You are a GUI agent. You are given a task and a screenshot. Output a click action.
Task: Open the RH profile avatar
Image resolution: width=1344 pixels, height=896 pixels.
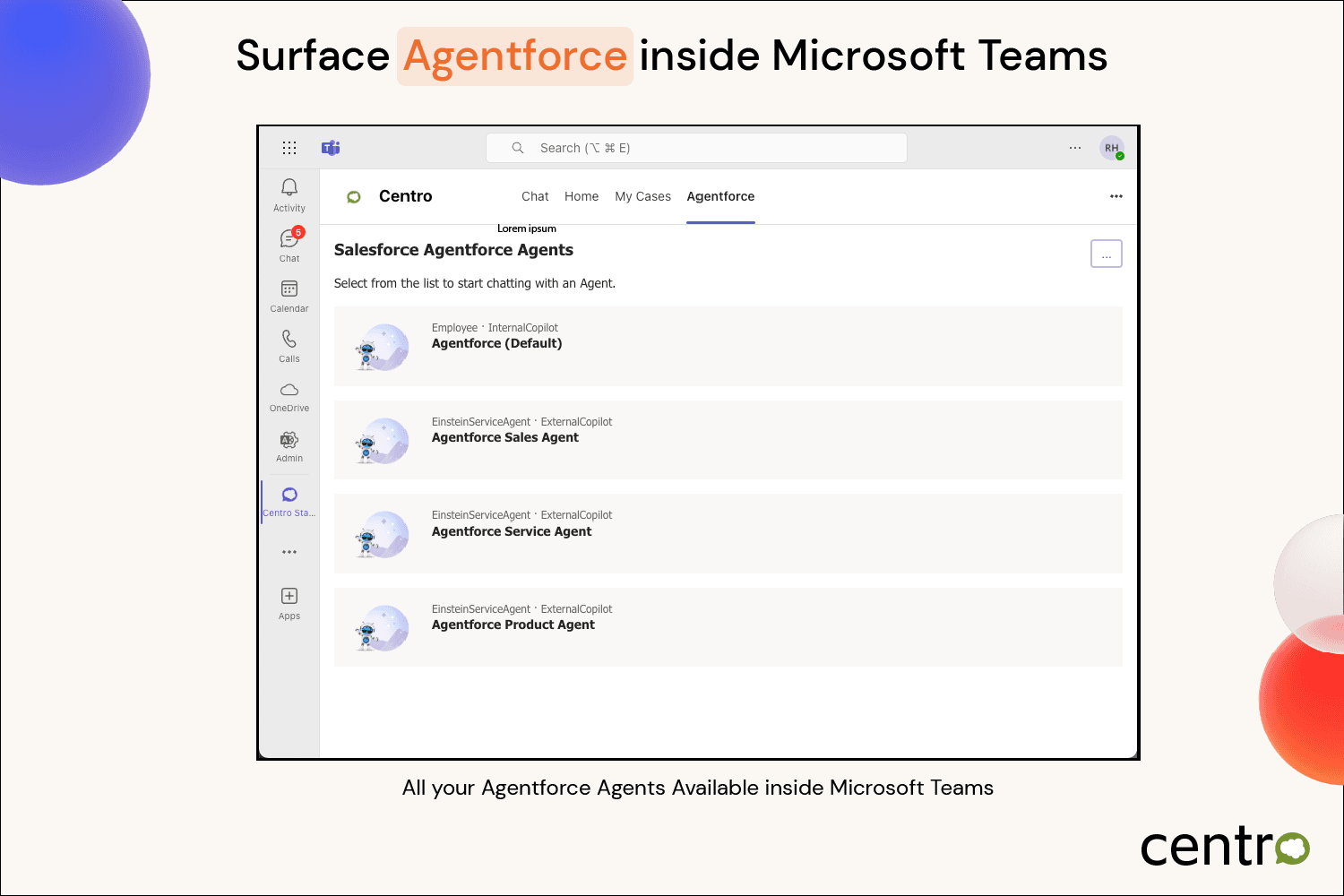pos(1112,148)
